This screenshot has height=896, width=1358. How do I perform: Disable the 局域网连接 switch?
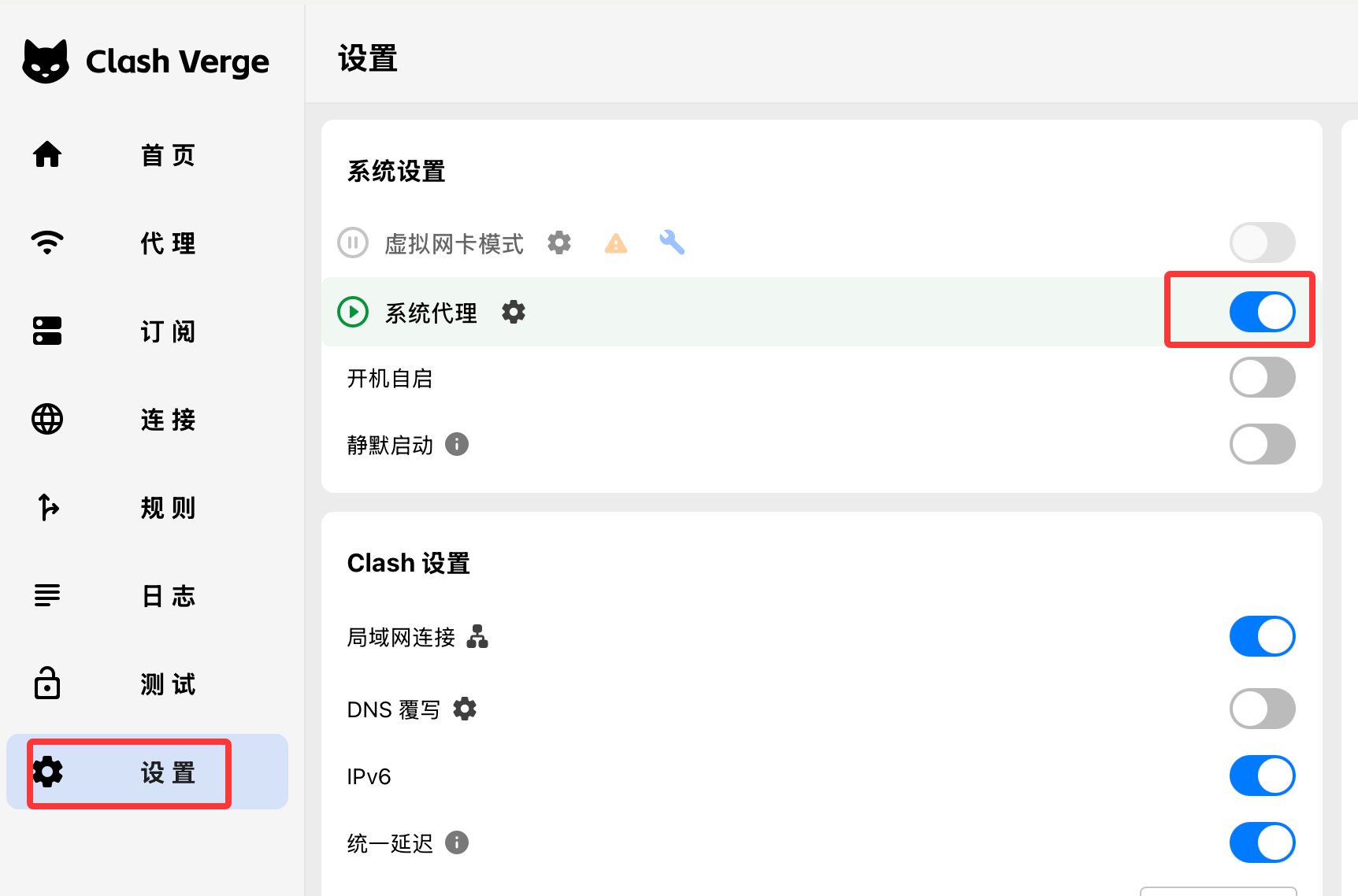point(1262,636)
